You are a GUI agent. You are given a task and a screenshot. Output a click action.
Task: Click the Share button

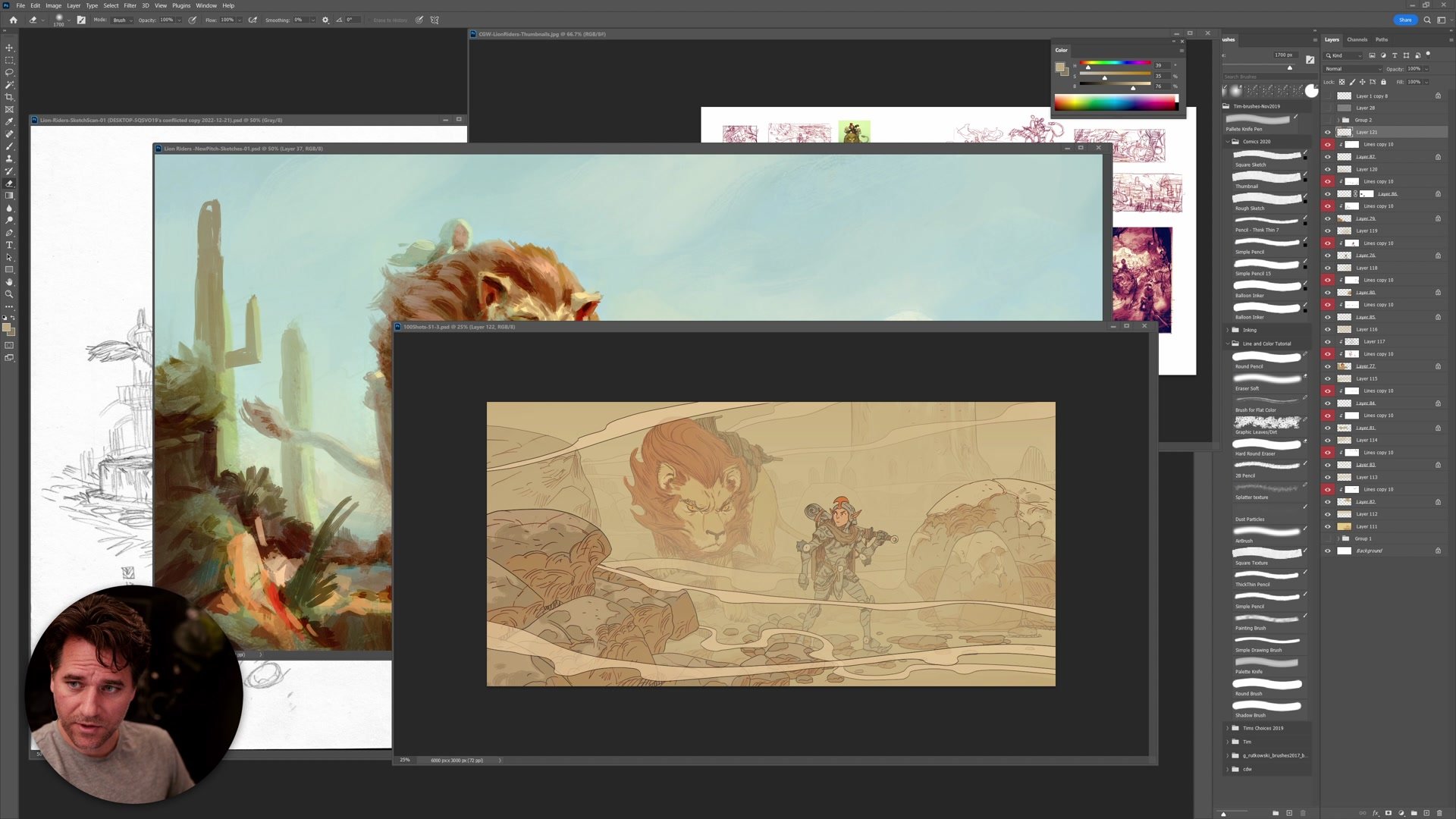click(1405, 20)
